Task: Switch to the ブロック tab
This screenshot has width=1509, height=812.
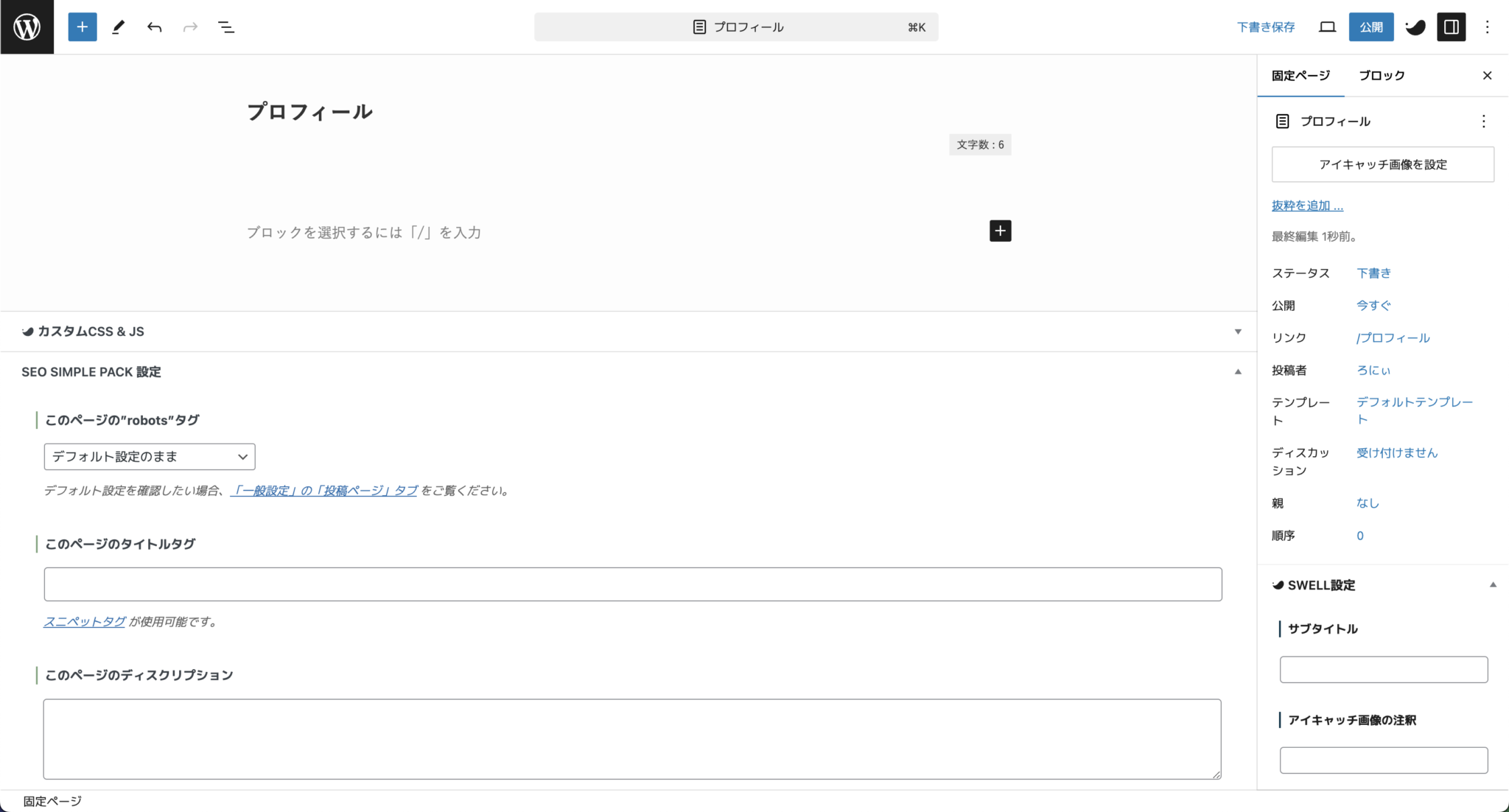Action: pyautogui.click(x=1382, y=75)
